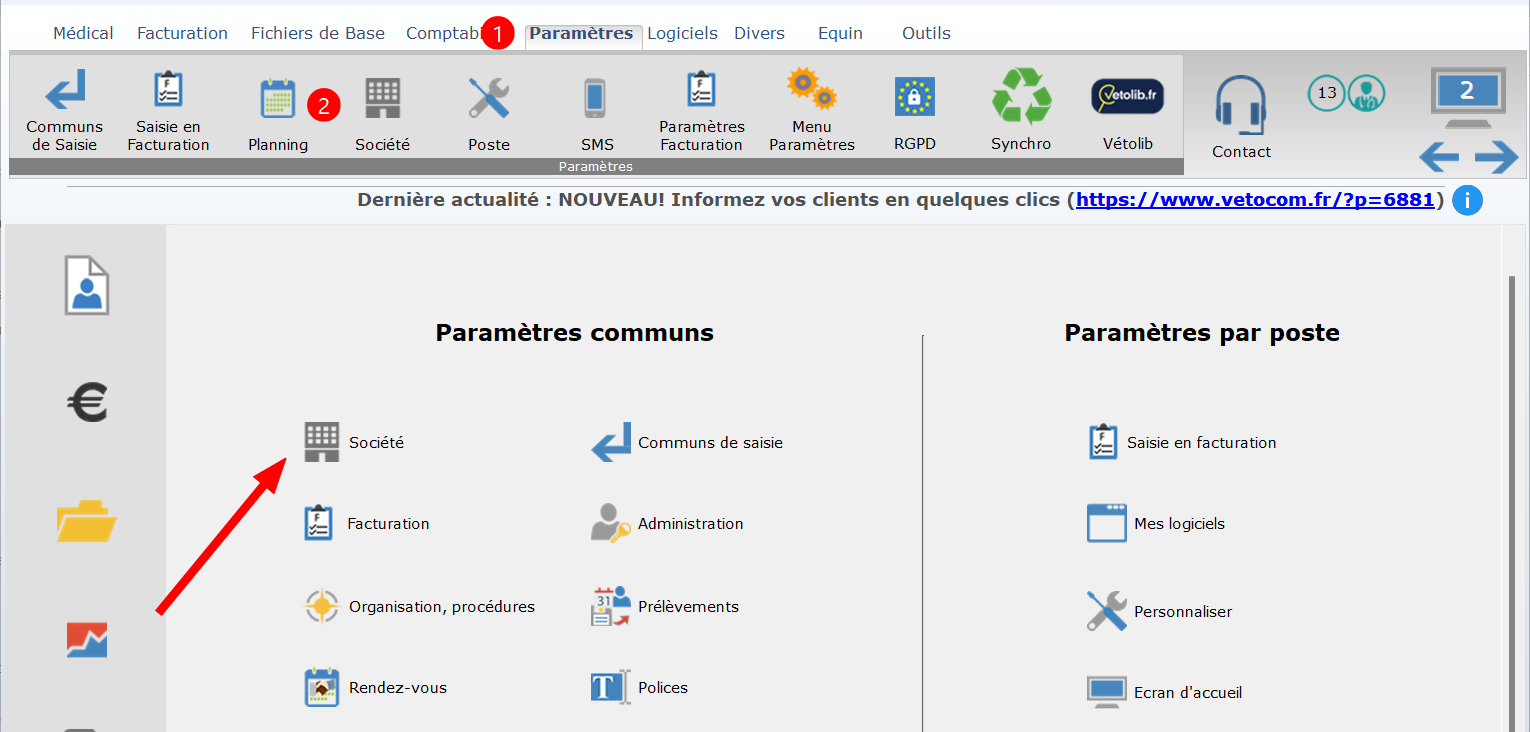This screenshot has width=1530, height=732.
Task: Open the yellow folder sidebar icon
Action: coord(87,521)
